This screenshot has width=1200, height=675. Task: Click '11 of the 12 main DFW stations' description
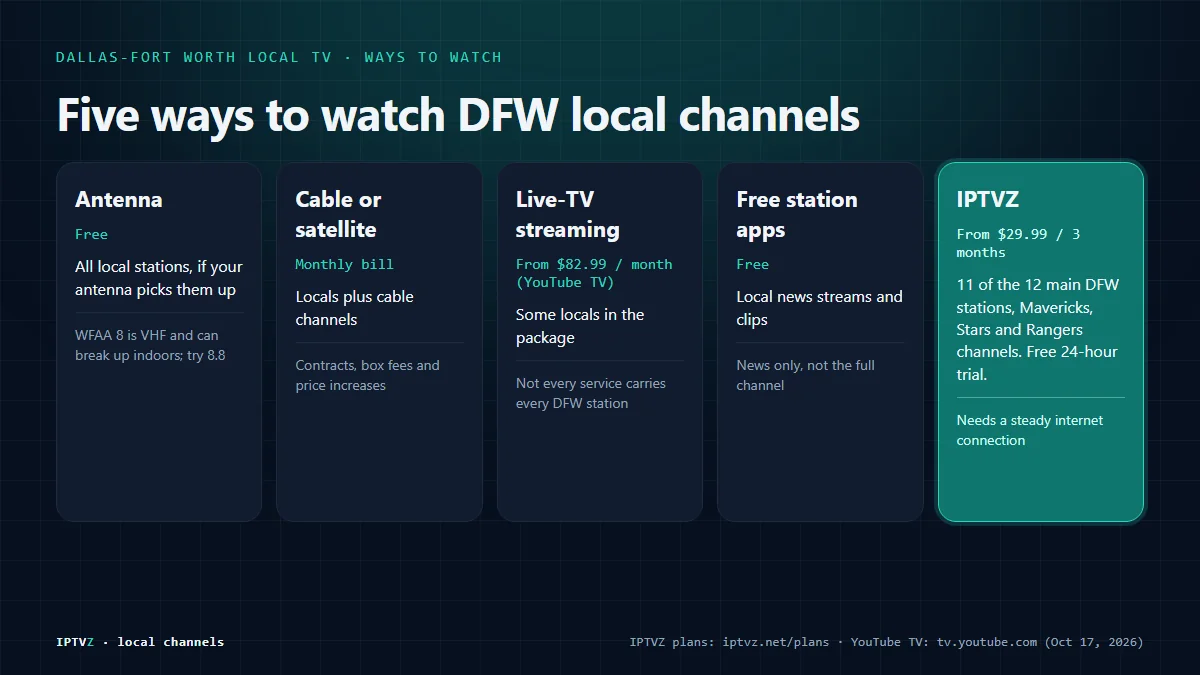click(x=1037, y=329)
